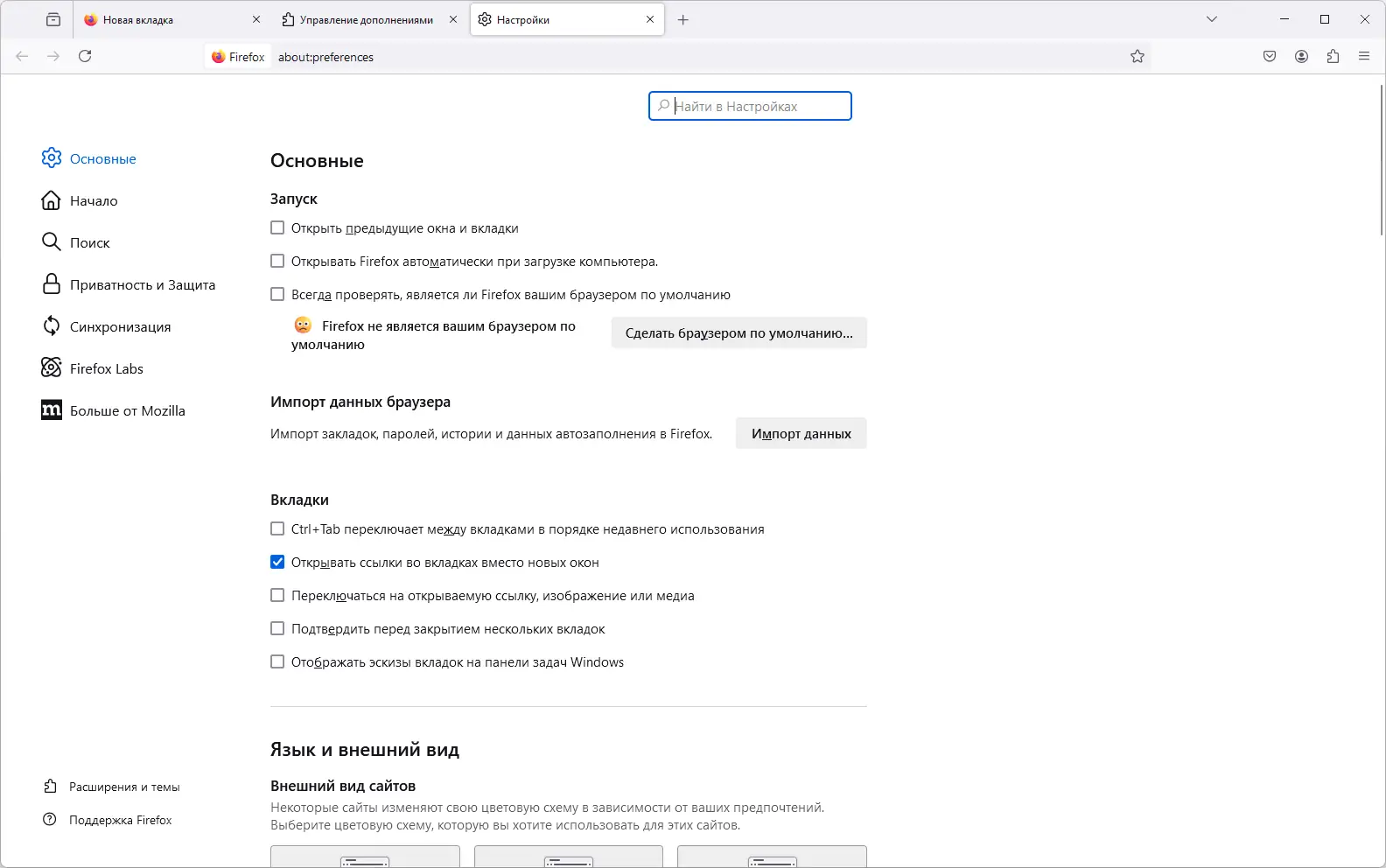1386x868 pixels.
Task: Uncheck "Открывать ссылки во вкладках вместо новых окон"
Action: [x=277, y=563]
